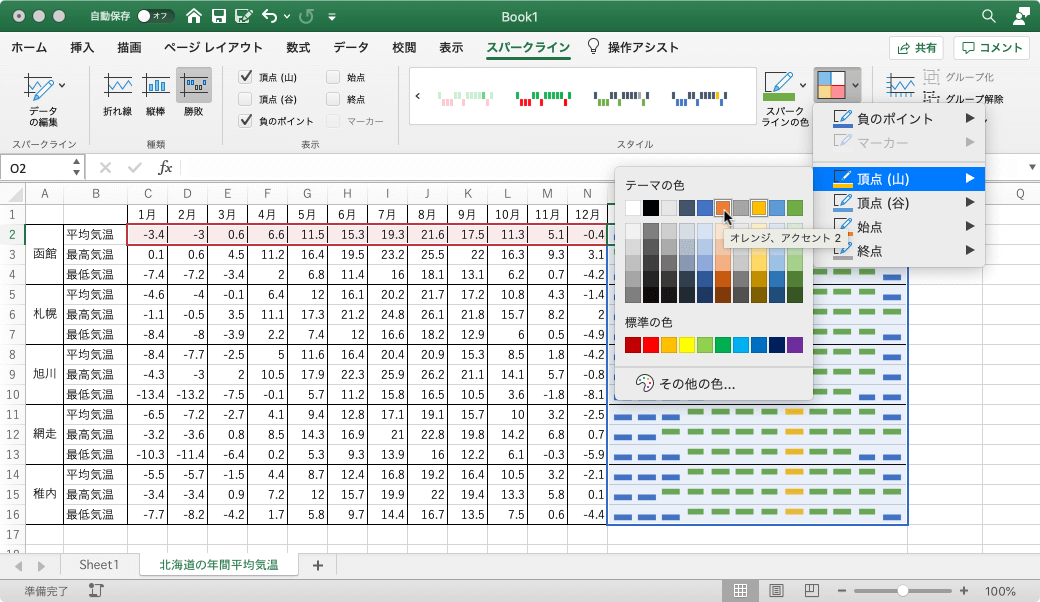
Task: Select the 縦棒 column sparkline type
Action: pos(155,94)
